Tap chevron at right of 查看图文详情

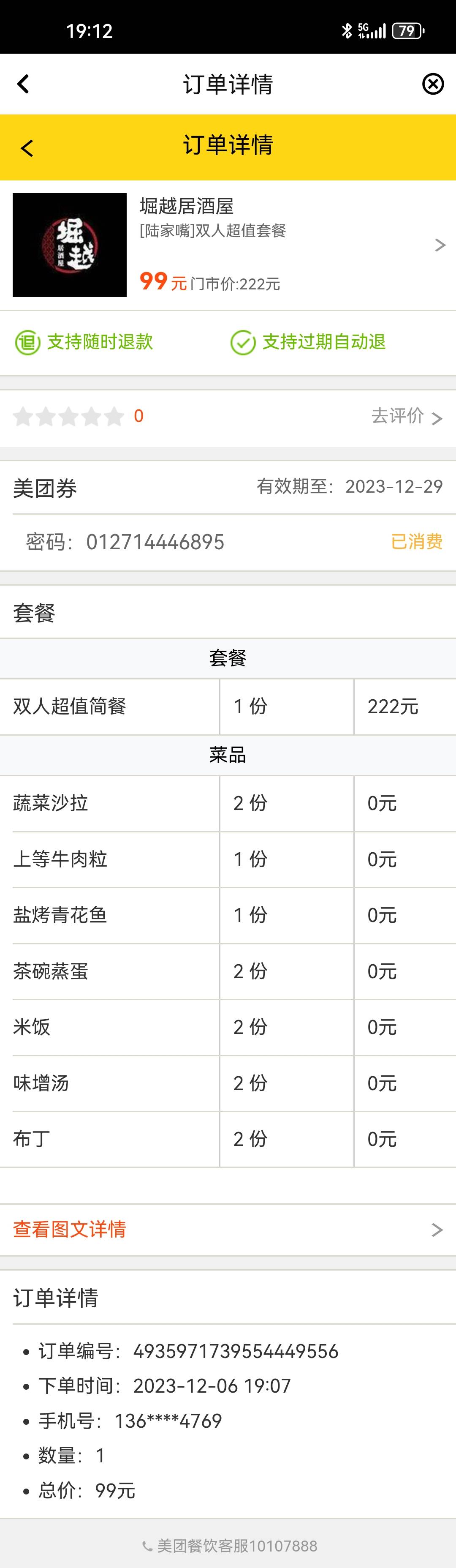tap(437, 1230)
